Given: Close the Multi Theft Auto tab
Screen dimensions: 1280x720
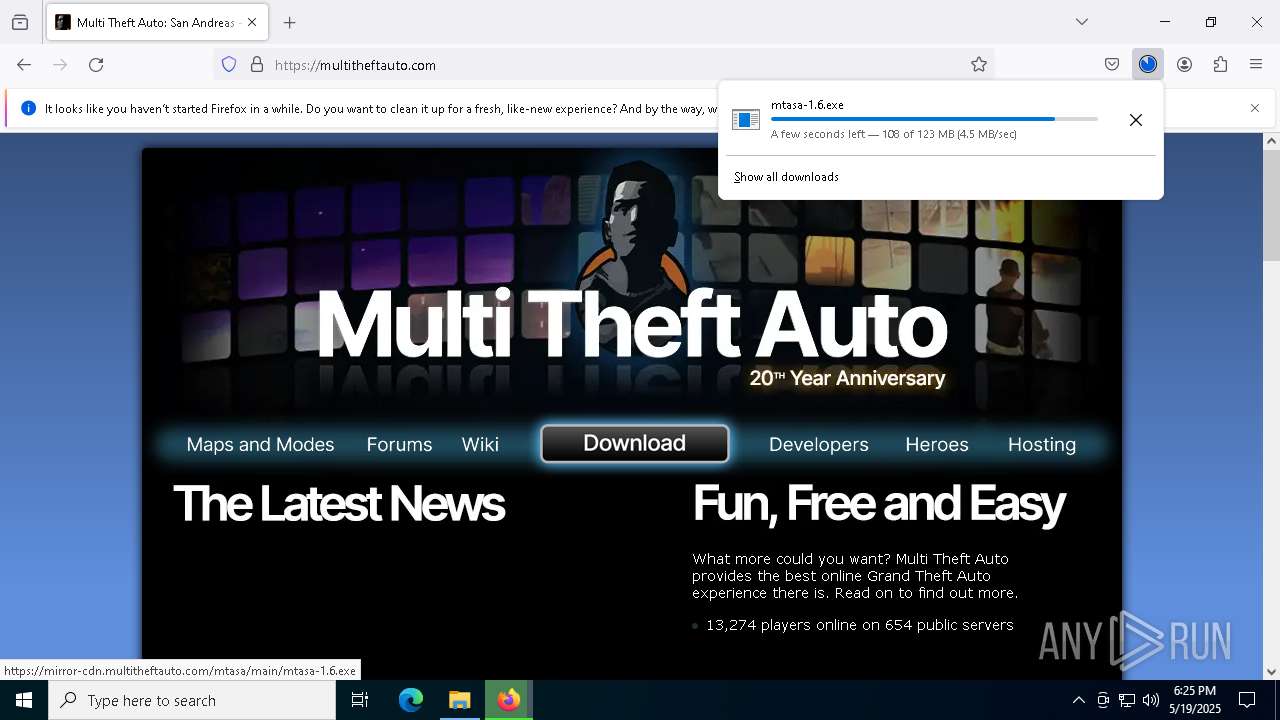Looking at the screenshot, I should click(x=252, y=22).
